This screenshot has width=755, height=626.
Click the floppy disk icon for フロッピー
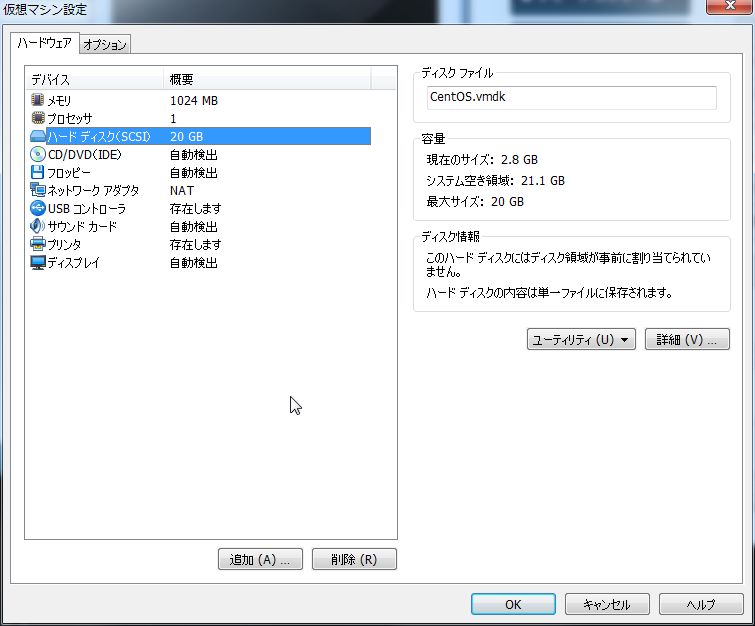tap(38, 172)
